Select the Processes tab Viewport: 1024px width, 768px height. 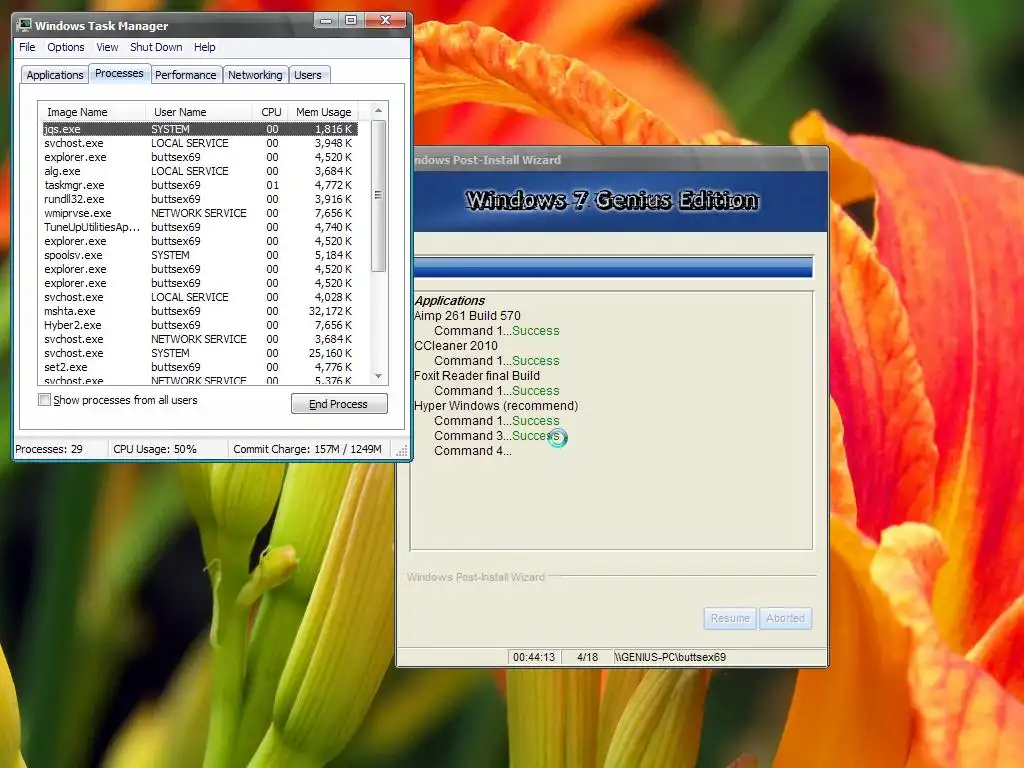119,73
